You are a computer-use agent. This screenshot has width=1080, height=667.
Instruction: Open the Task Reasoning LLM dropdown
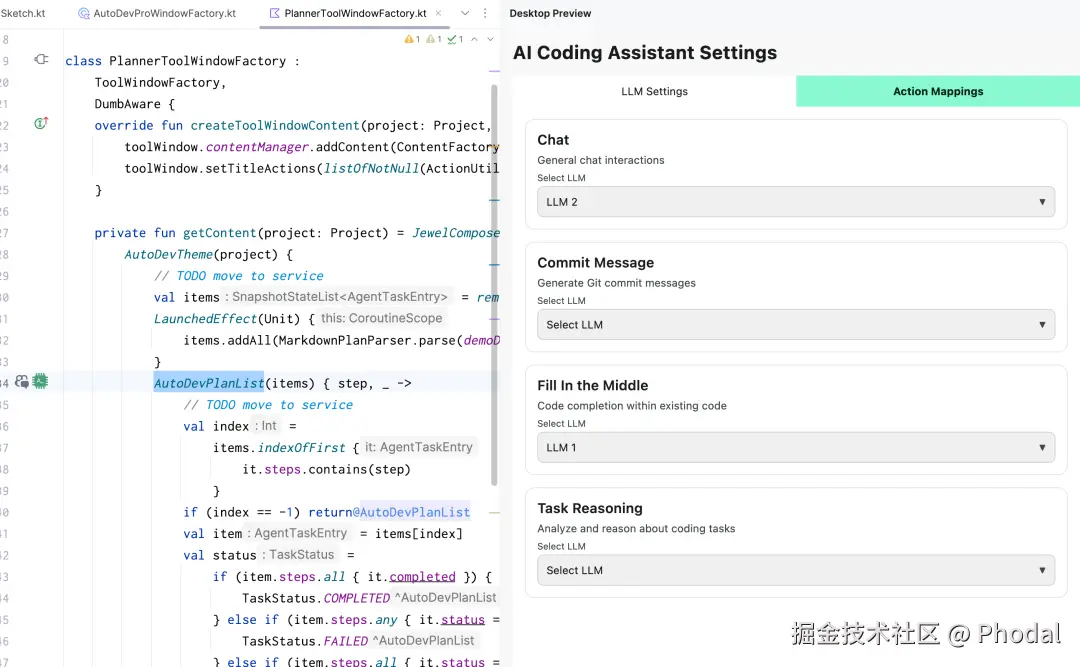(x=795, y=571)
